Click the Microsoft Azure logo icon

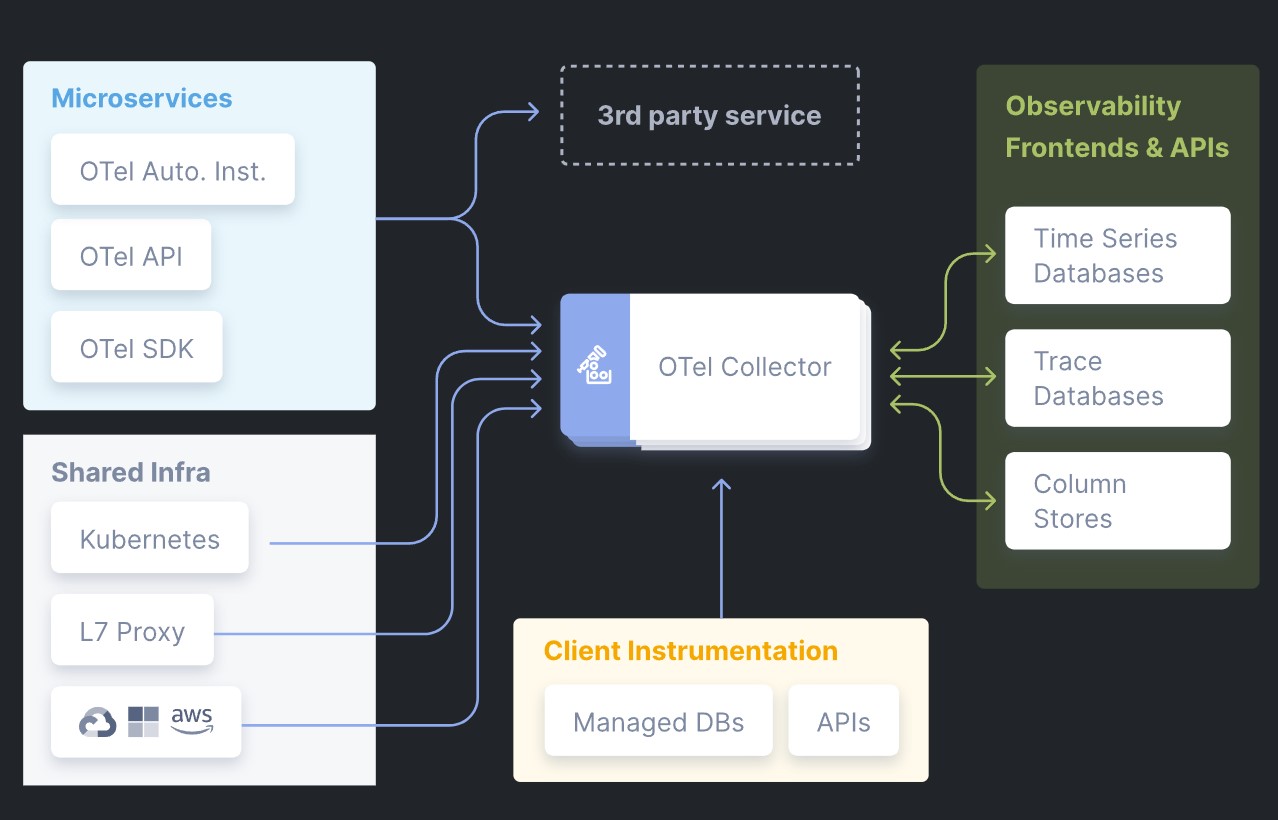143,722
